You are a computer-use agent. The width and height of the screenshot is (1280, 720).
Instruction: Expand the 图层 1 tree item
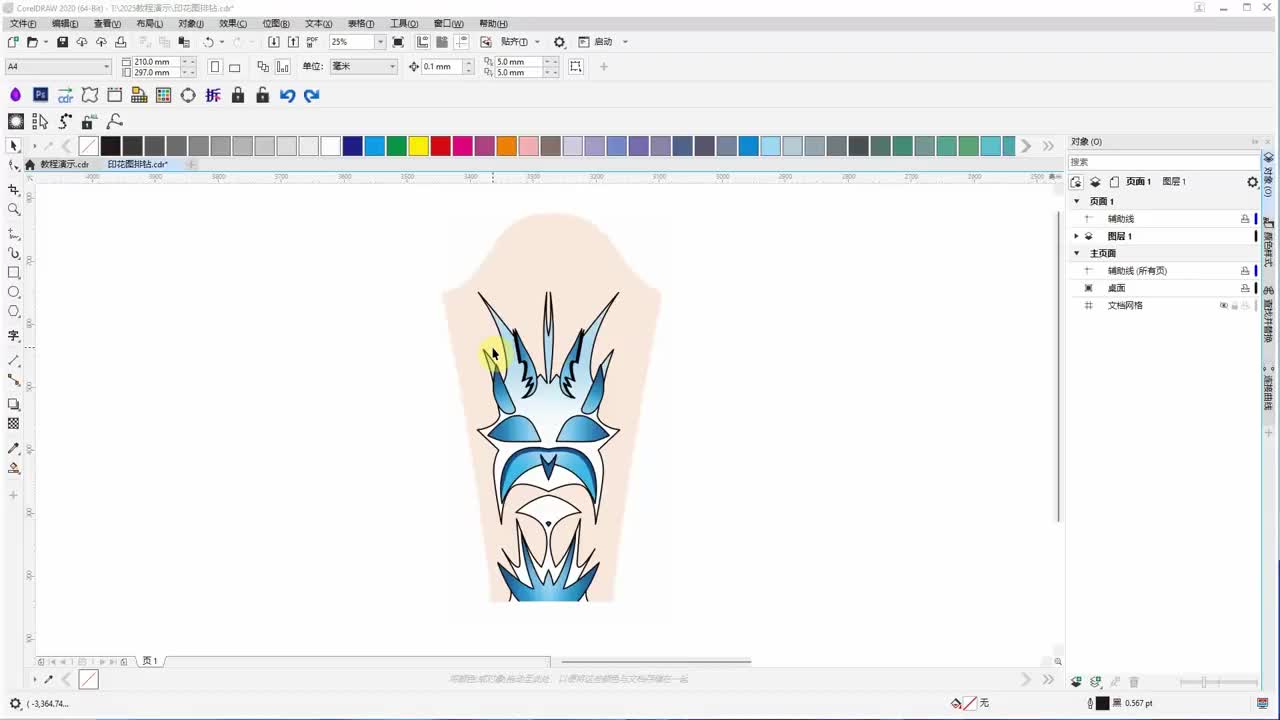[1076, 236]
